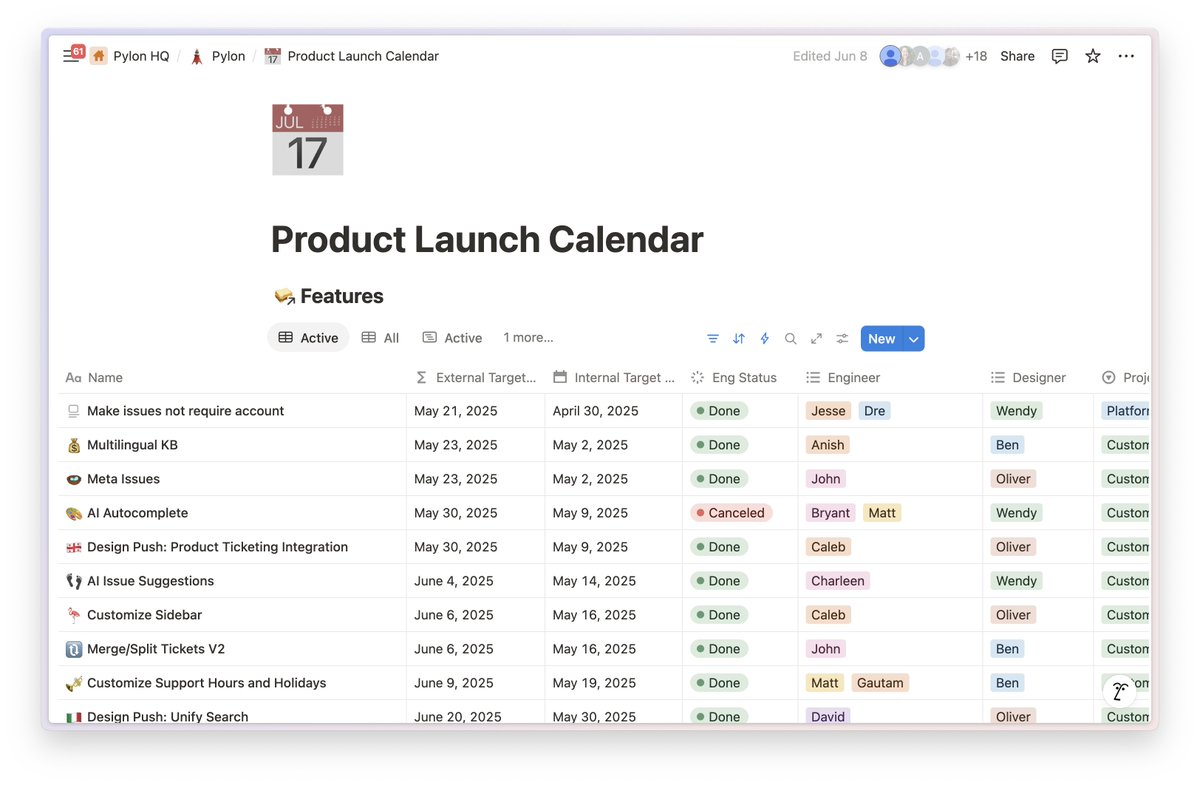Click the database search magnifier icon

(791, 339)
